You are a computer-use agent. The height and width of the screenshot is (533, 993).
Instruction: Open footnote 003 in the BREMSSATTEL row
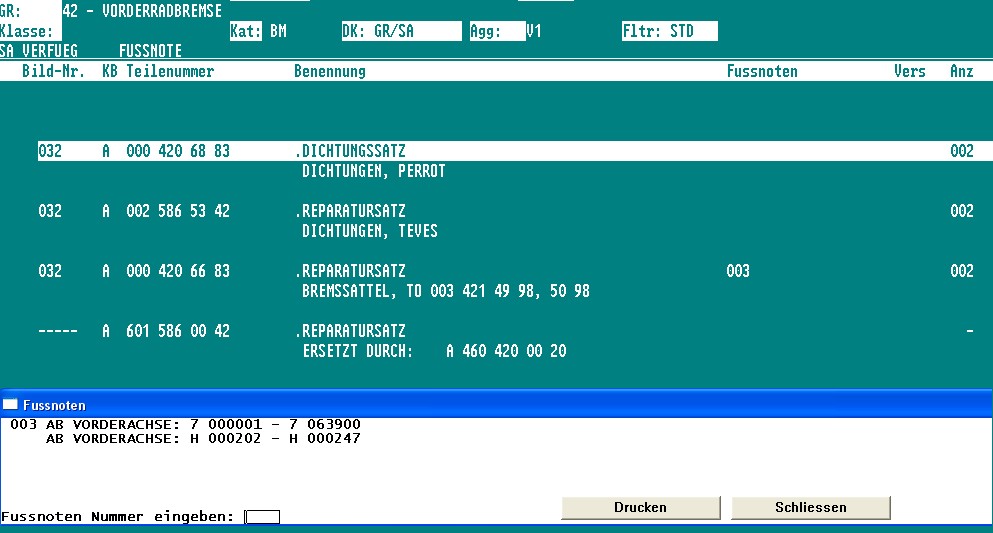pos(738,271)
